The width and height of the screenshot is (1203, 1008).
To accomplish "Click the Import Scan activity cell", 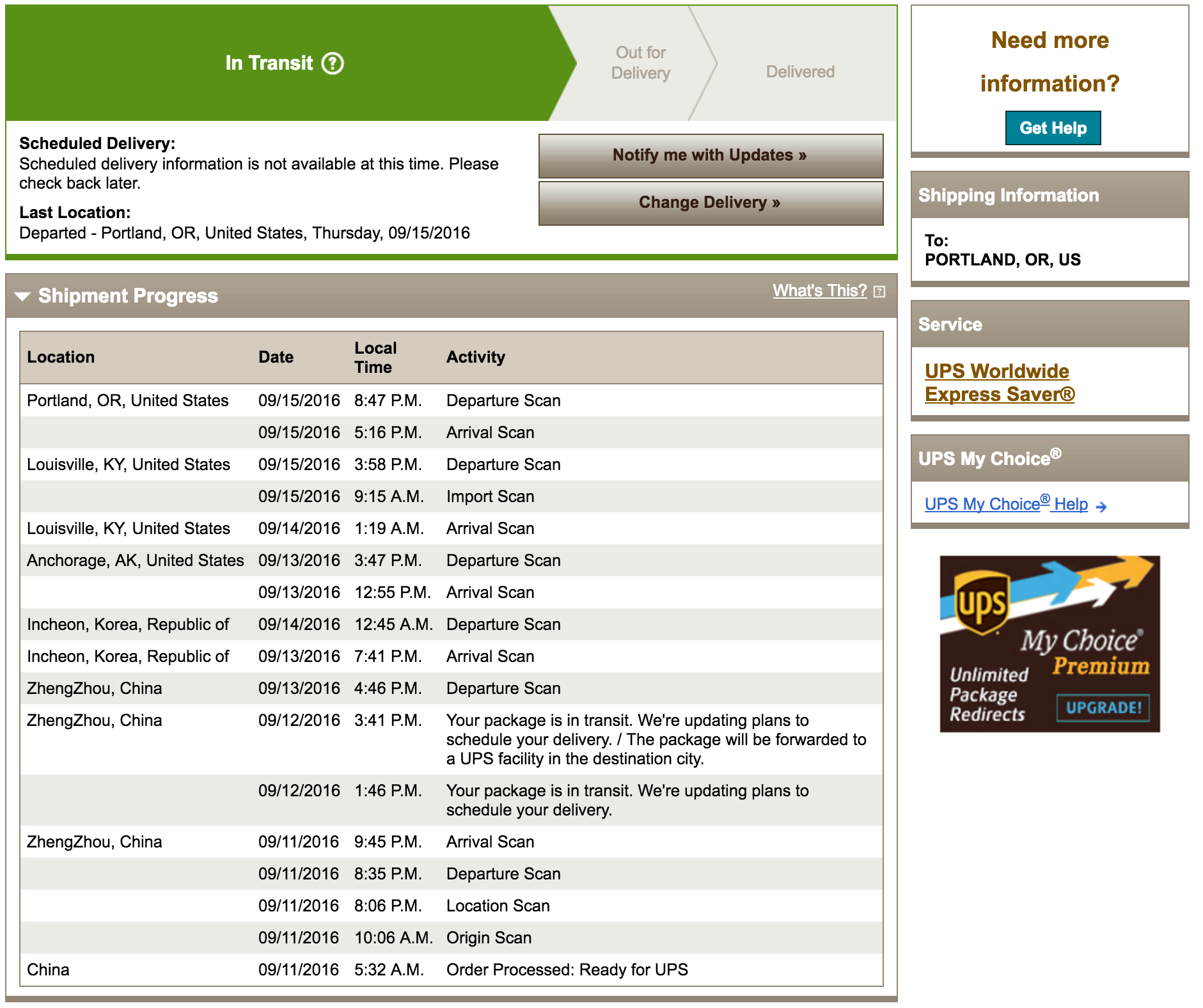I will [x=490, y=496].
